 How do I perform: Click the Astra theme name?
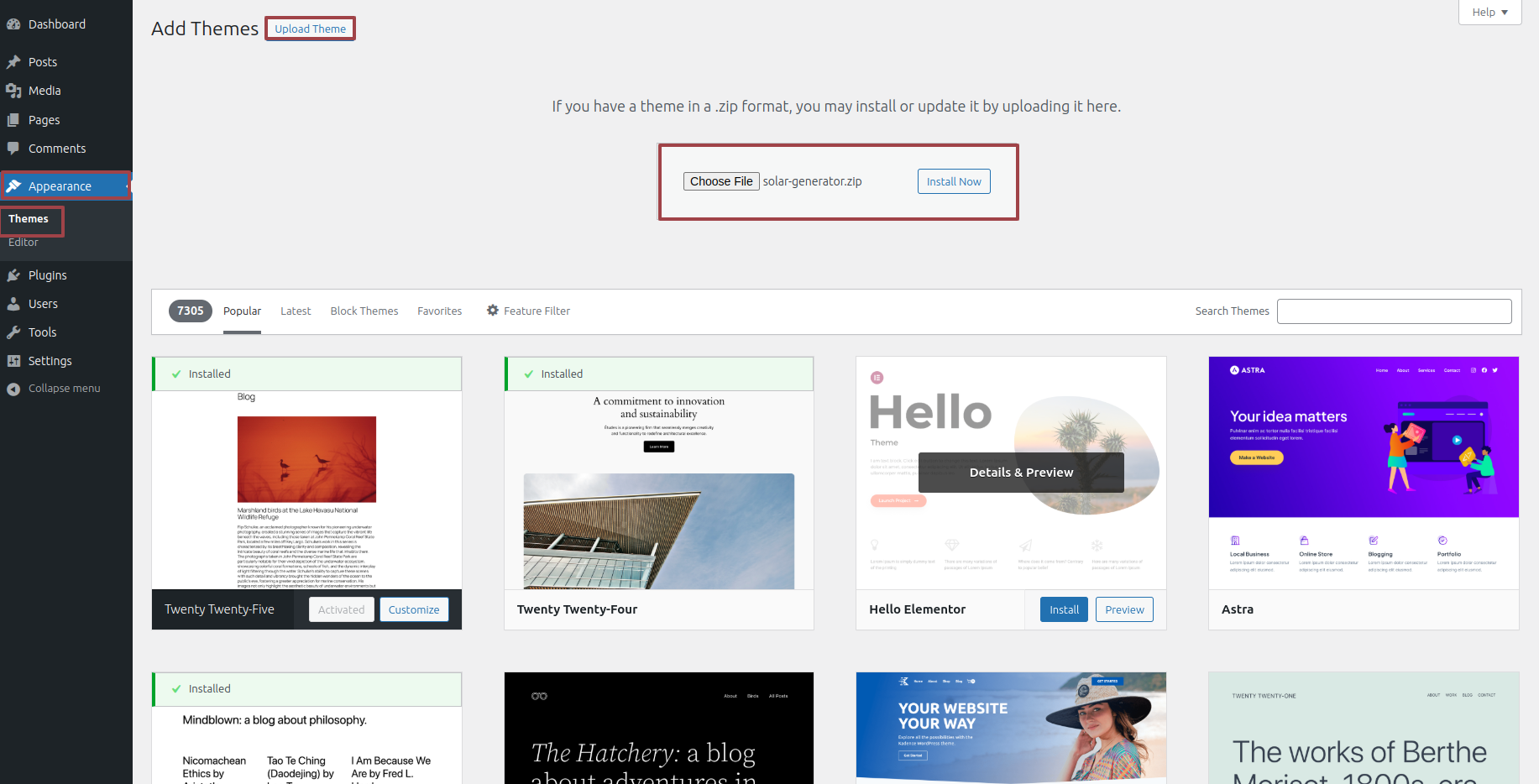[1237, 609]
